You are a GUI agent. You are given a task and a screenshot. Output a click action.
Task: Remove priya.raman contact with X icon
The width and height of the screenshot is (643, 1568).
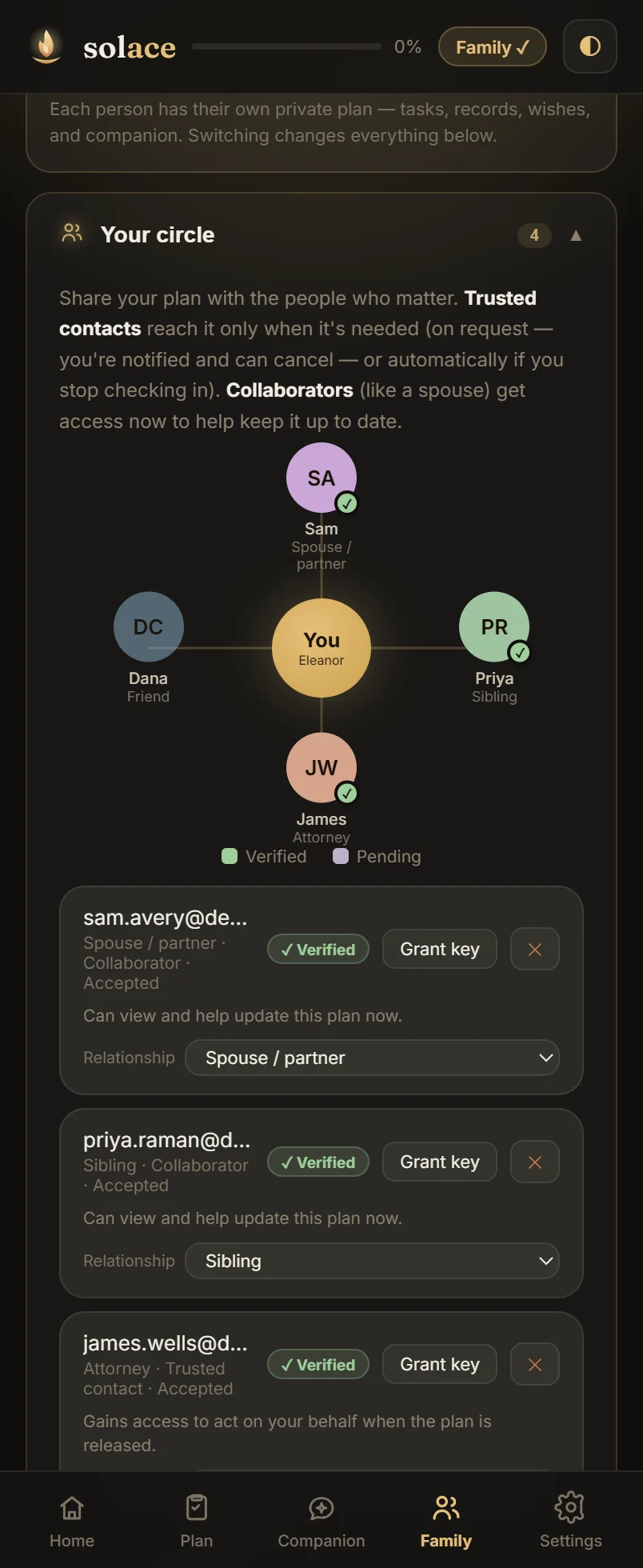[535, 1162]
